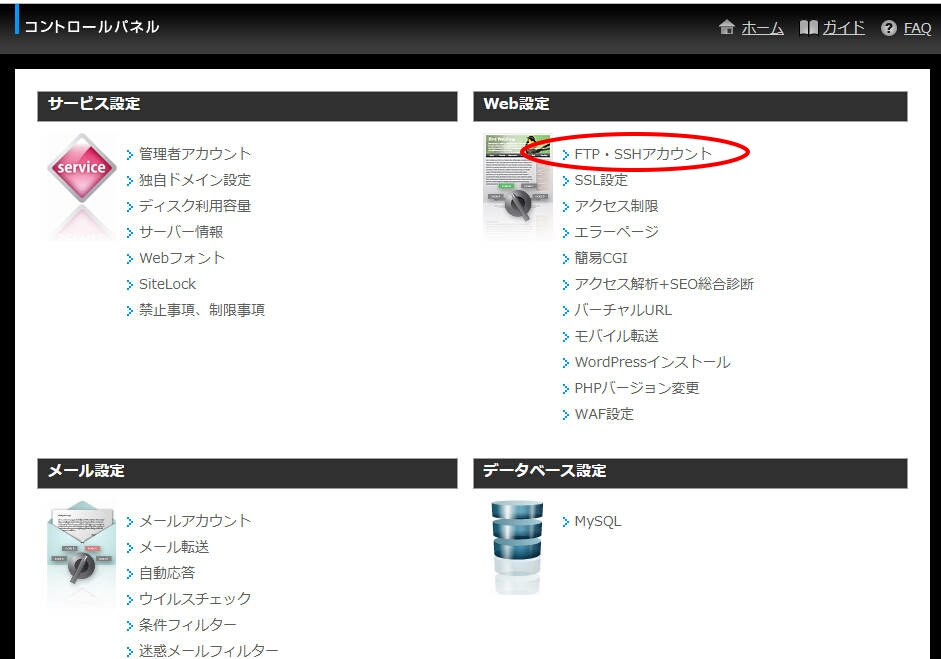This screenshot has width=941, height=659.
Task: Open メールアカウント settings
Action: pyautogui.click(x=194, y=521)
